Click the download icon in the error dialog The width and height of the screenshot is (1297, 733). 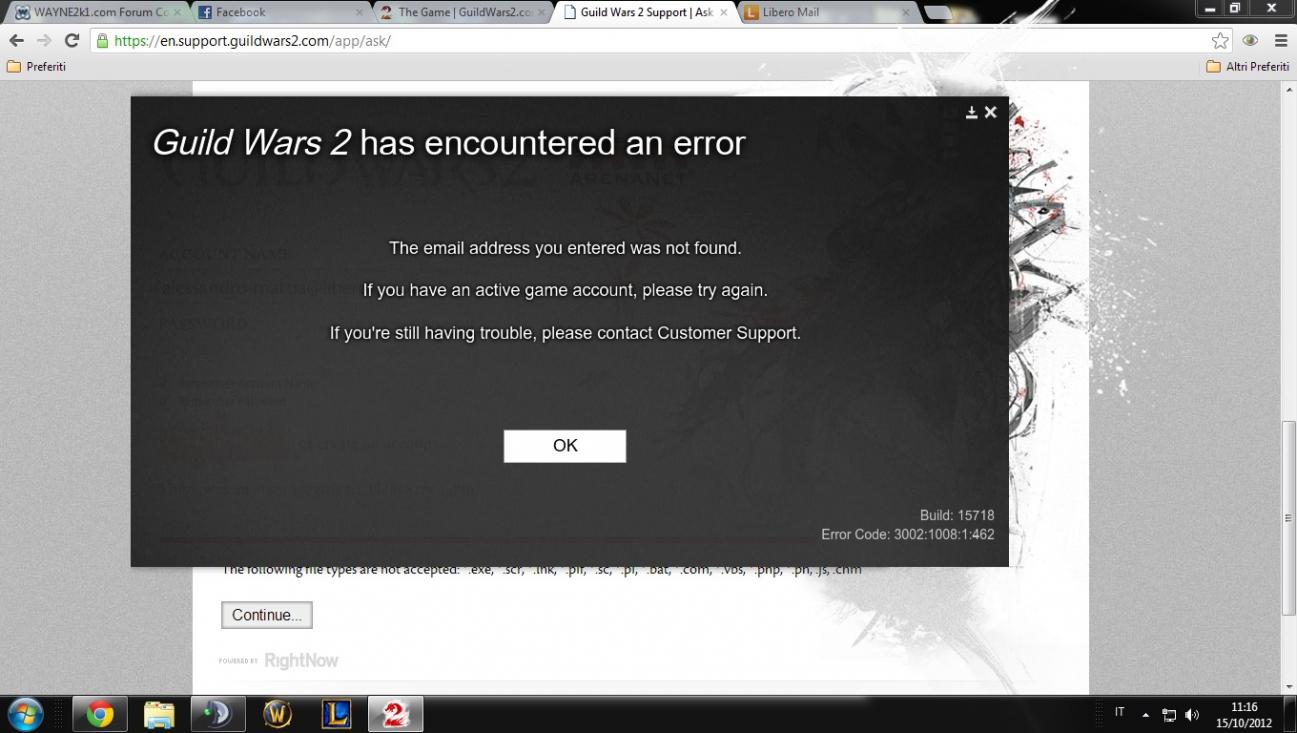tap(971, 113)
